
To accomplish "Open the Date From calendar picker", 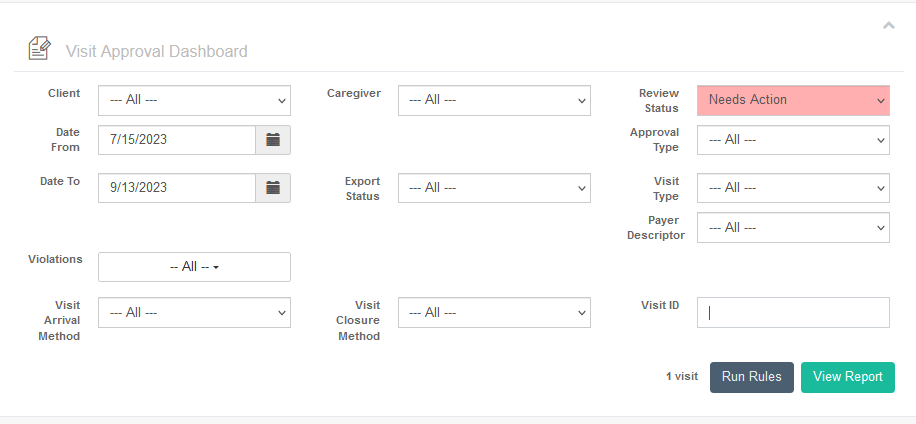I will click(x=273, y=140).
